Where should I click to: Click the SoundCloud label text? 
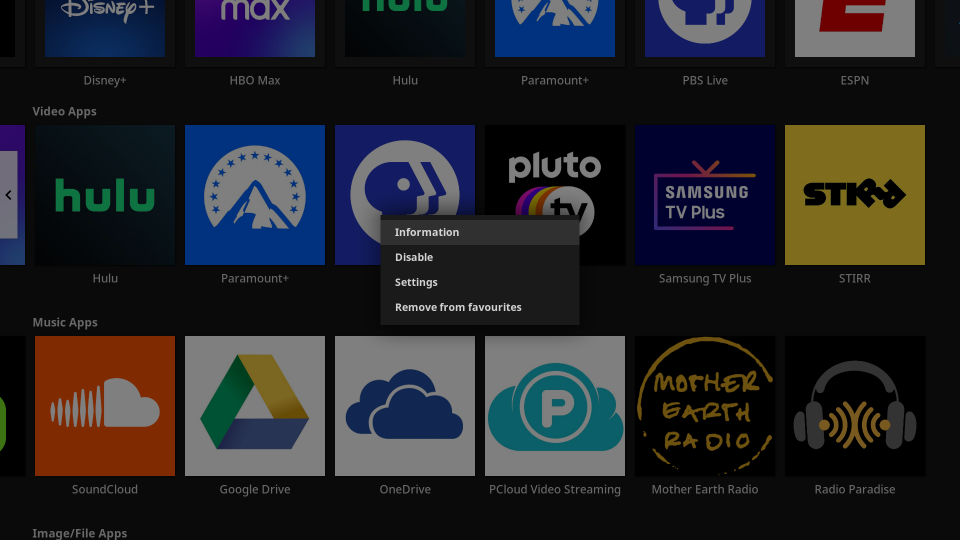pos(105,489)
